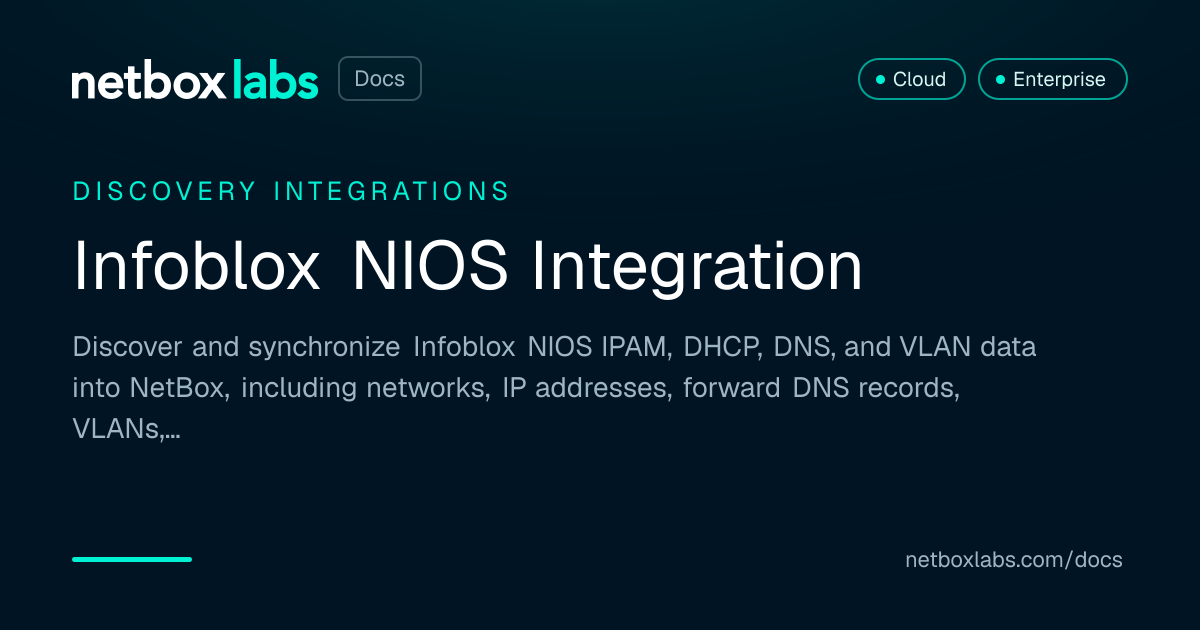Open the netboxlabs.com/docs link
The image size is (1200, 630).
1013,560
